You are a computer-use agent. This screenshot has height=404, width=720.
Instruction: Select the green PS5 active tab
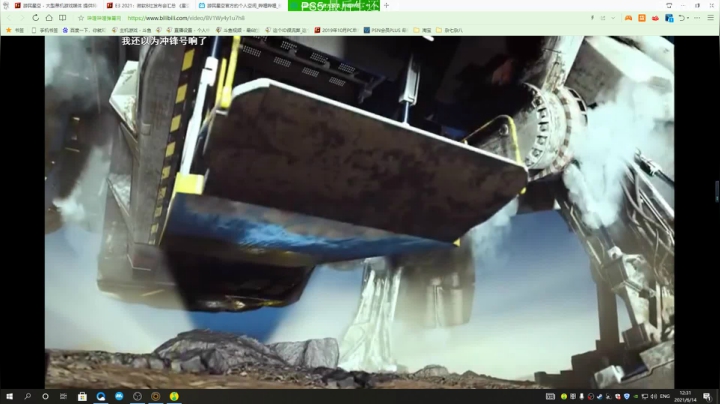[334, 6]
